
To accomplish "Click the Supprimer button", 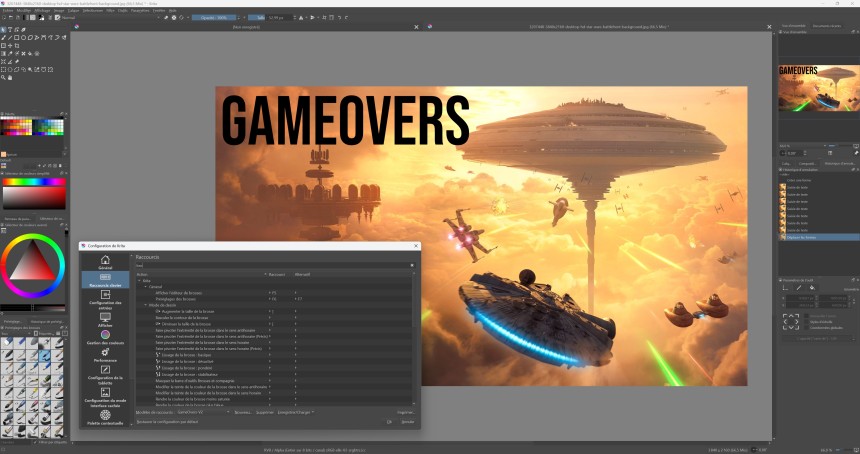I will pyautogui.click(x=263, y=411).
